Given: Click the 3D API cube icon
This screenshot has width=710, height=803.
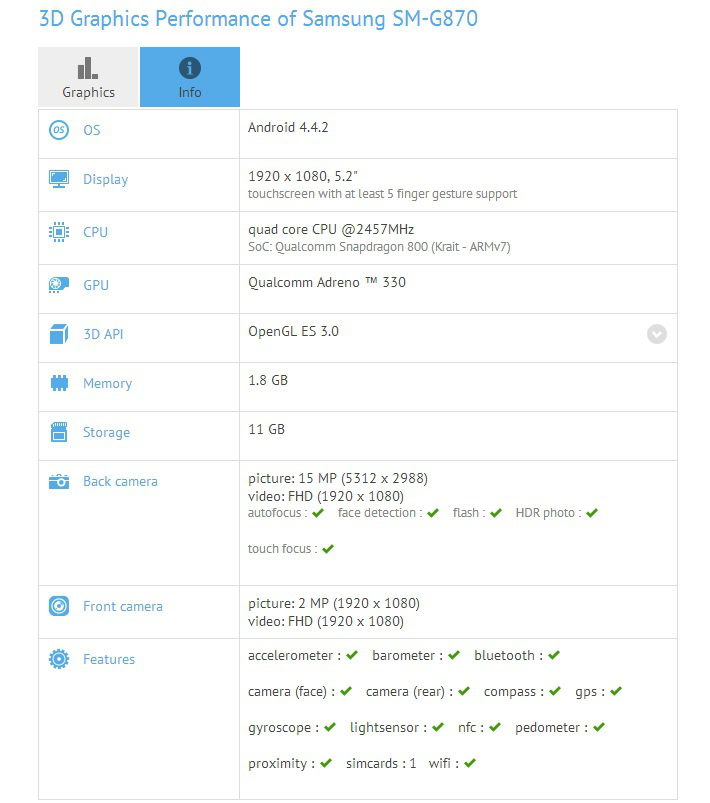Looking at the screenshot, I should pyautogui.click(x=59, y=334).
